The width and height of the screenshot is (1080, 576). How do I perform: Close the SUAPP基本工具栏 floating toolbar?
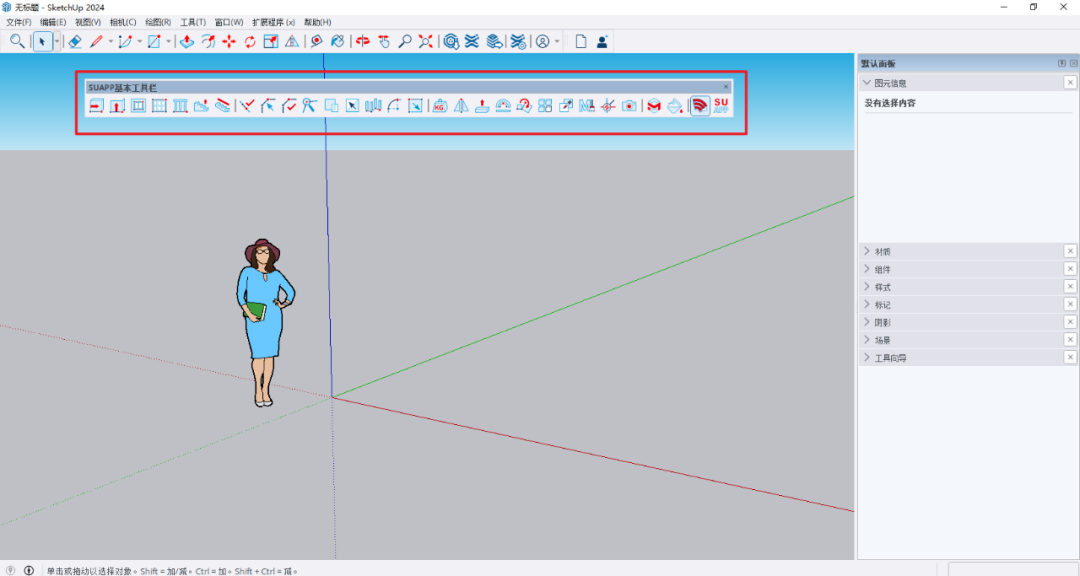coord(726,87)
